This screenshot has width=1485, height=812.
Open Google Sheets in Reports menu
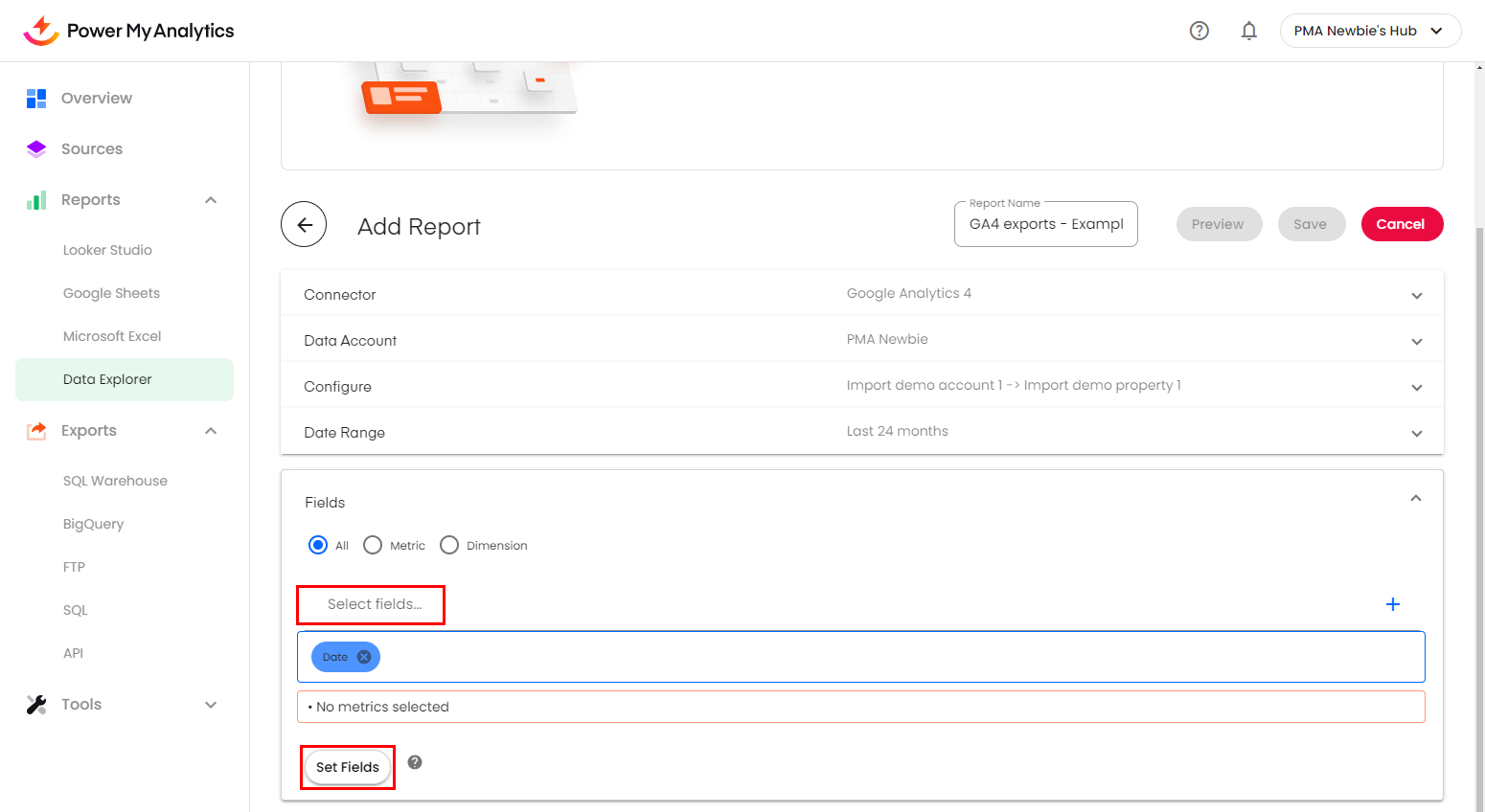(111, 293)
